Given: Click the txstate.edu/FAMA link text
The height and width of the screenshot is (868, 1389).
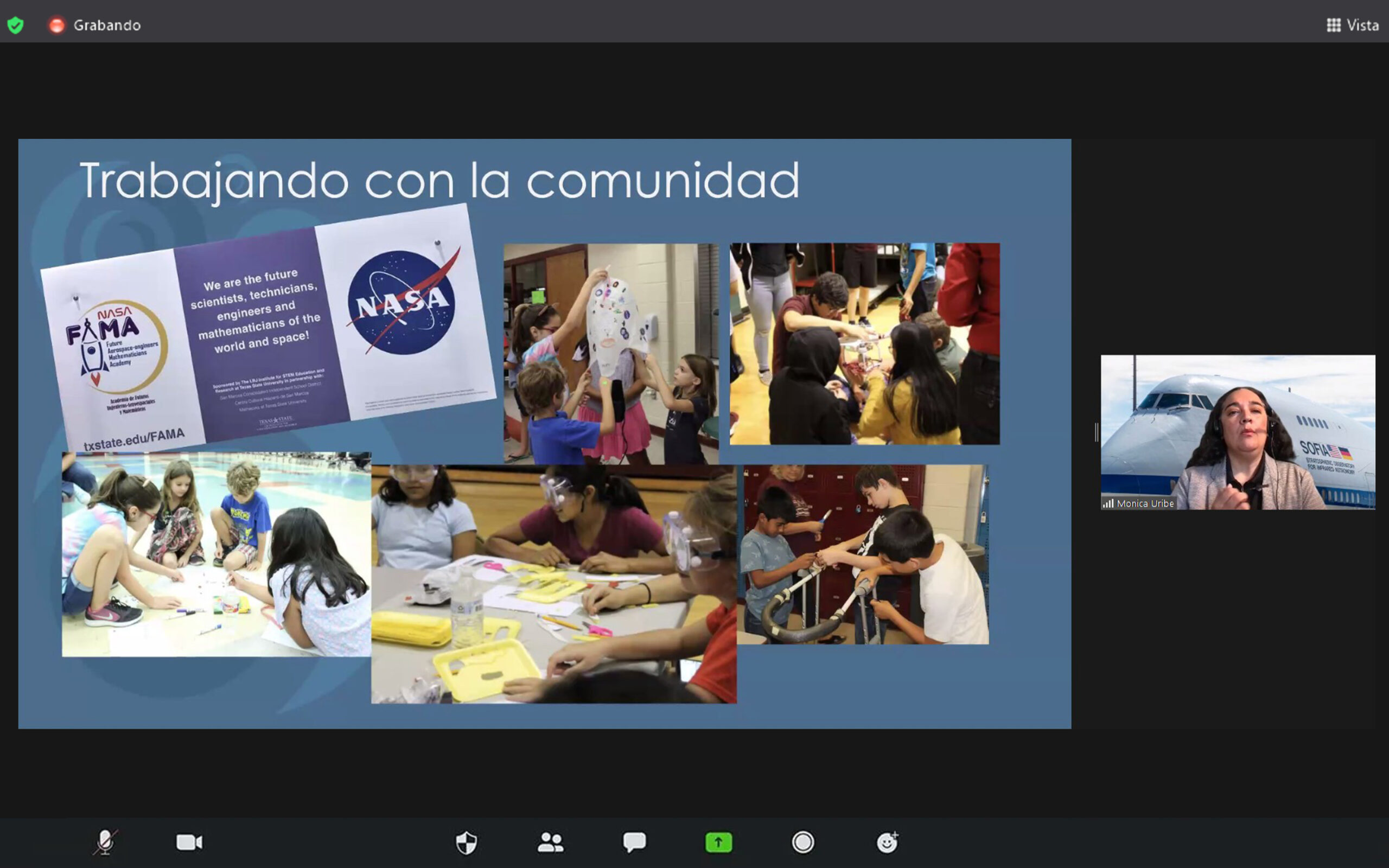Looking at the screenshot, I should (x=133, y=439).
